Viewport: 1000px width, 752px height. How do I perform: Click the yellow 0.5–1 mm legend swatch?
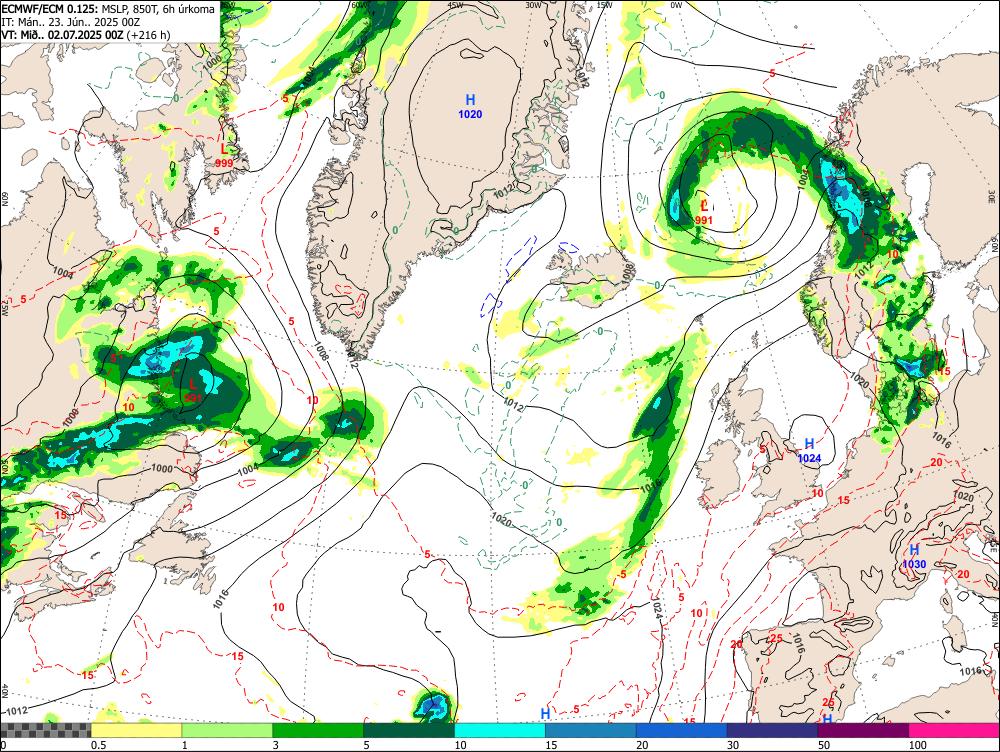(136, 730)
